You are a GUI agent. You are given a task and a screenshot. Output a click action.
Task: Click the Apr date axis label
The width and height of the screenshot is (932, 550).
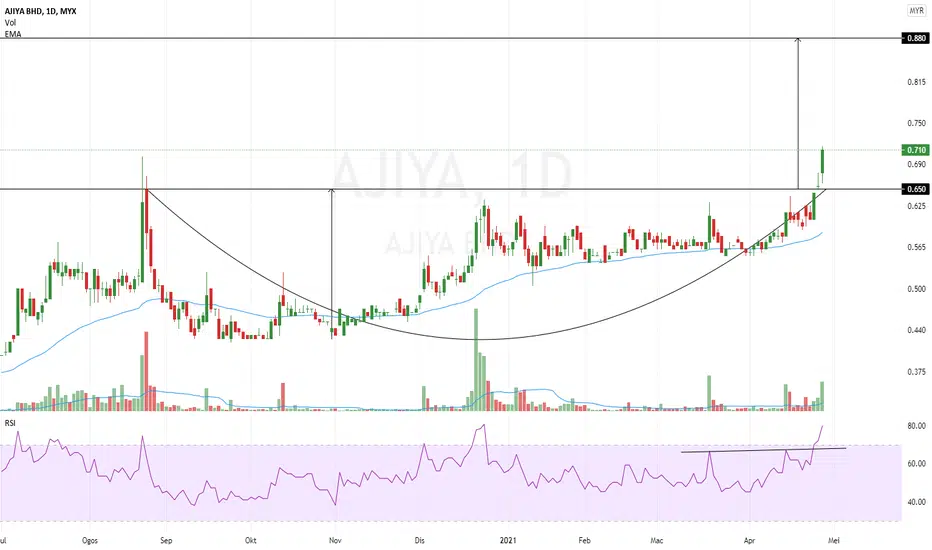(750, 540)
